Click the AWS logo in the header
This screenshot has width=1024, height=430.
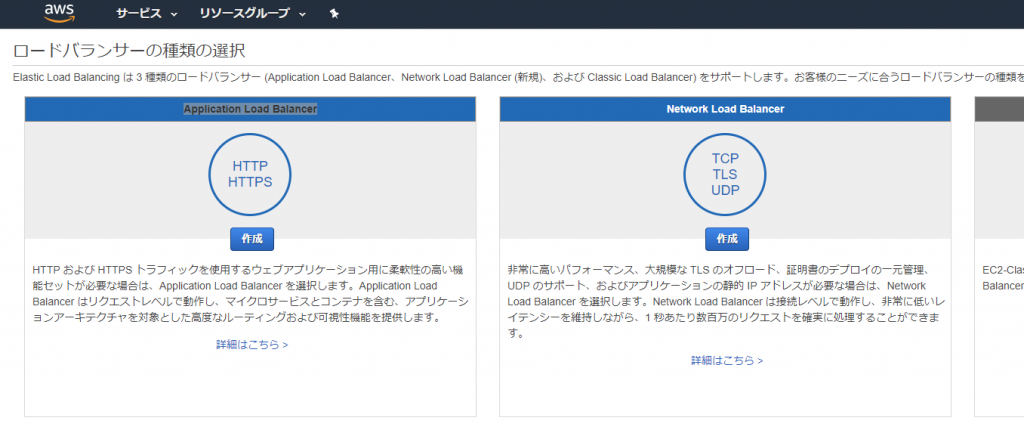(x=60, y=13)
